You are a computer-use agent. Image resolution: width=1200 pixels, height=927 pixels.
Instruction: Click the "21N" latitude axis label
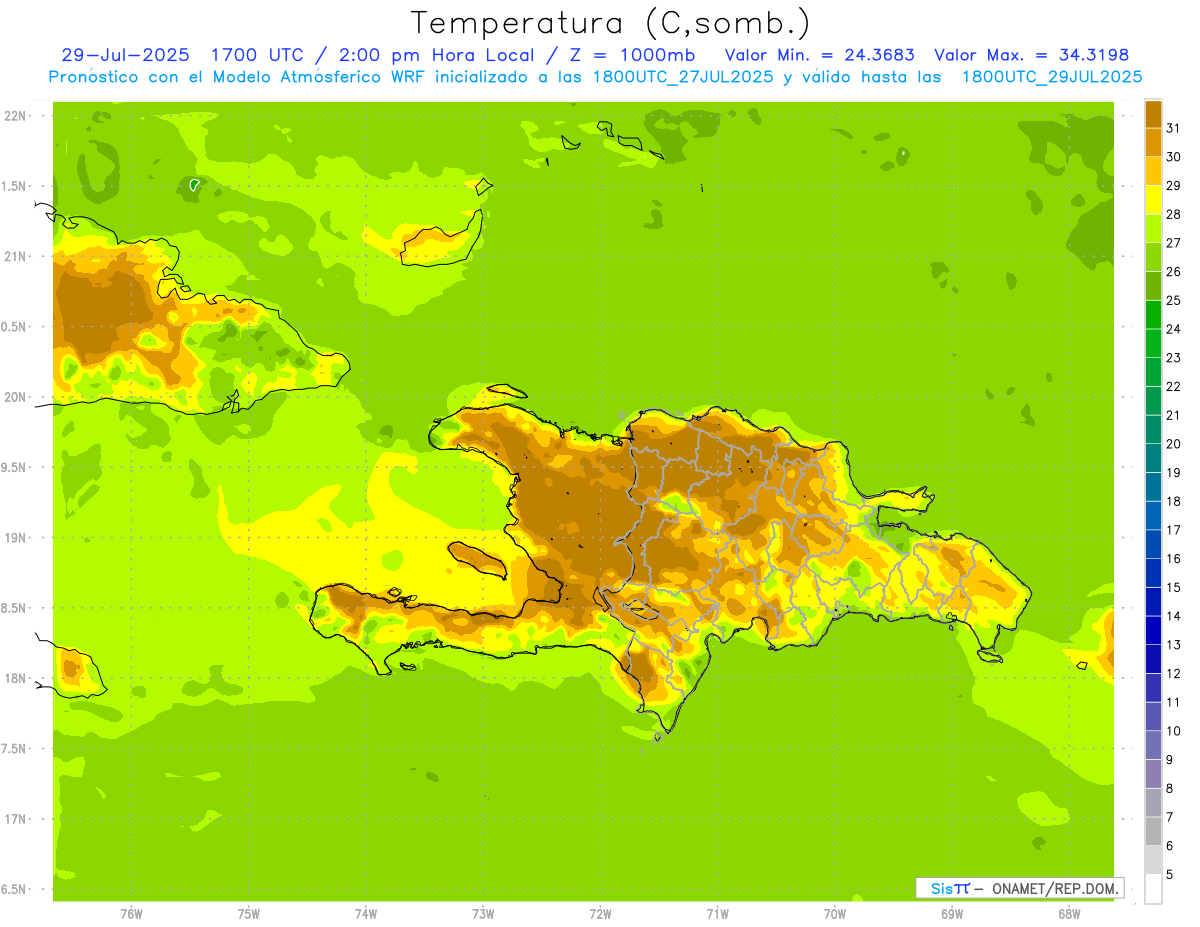[16, 256]
